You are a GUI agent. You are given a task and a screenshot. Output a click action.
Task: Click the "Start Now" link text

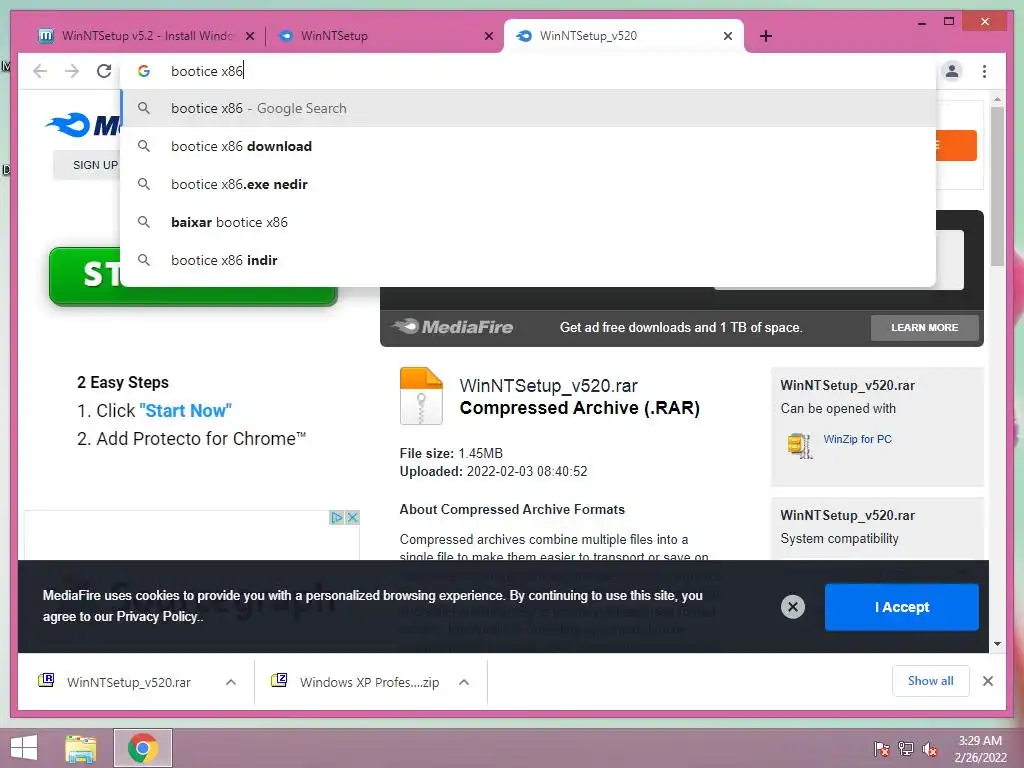click(185, 411)
